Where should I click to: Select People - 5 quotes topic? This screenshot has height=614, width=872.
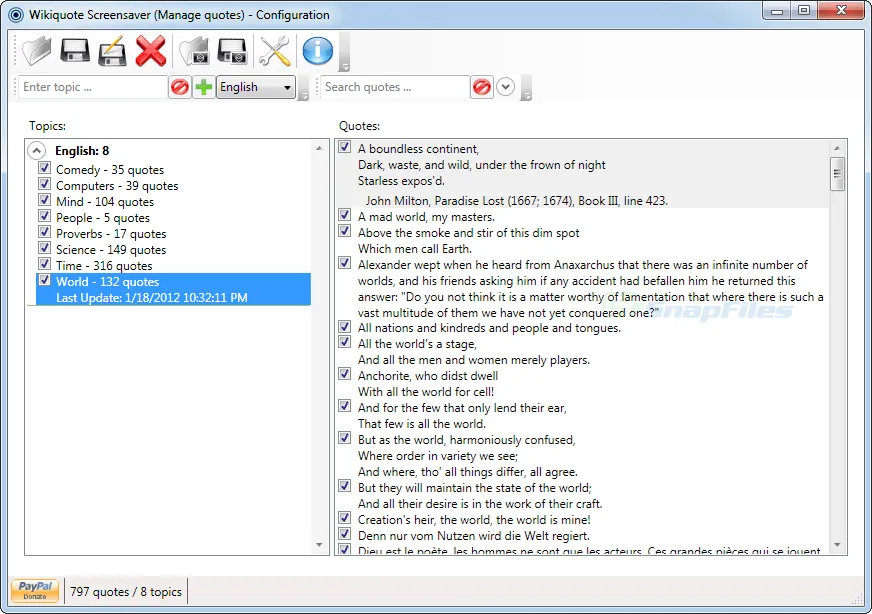click(103, 218)
